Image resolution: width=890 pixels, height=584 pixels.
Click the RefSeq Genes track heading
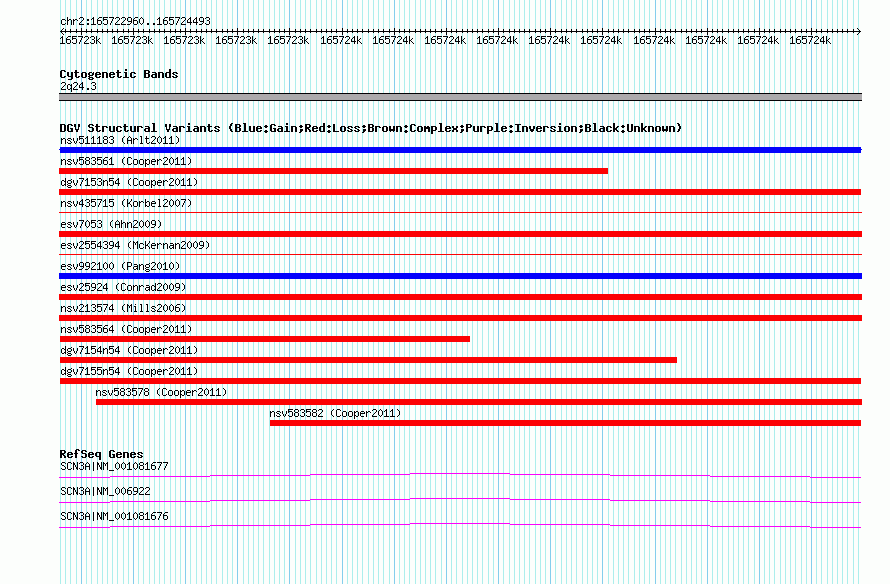tap(101, 454)
